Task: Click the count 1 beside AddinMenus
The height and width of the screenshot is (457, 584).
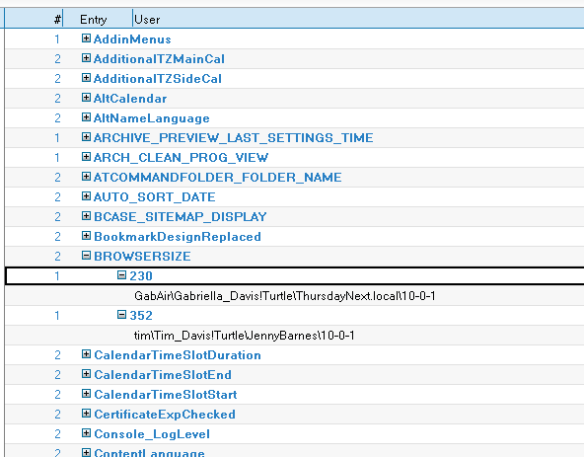Action: (57, 39)
